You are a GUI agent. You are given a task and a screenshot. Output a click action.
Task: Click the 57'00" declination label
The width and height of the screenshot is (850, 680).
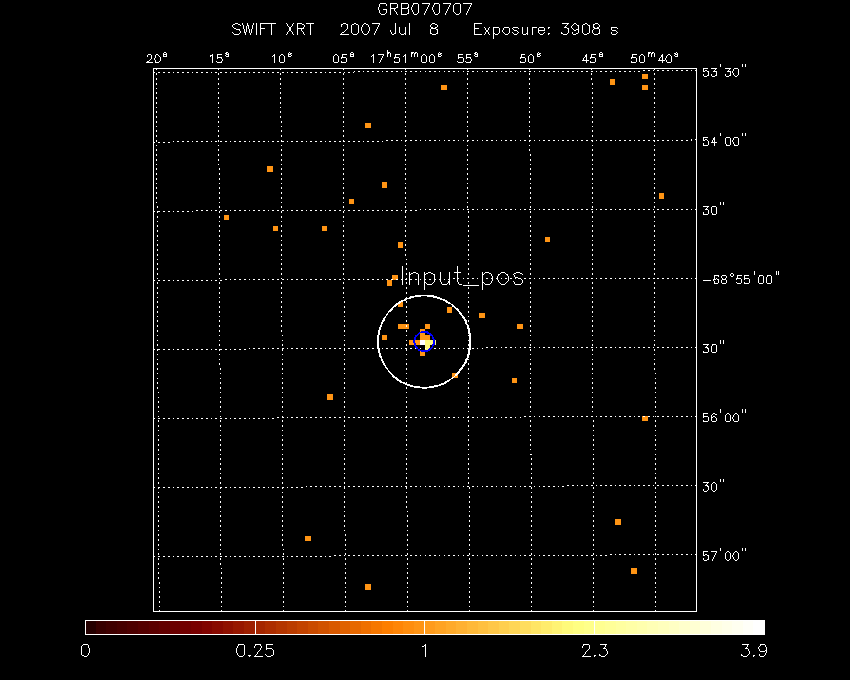click(724, 556)
